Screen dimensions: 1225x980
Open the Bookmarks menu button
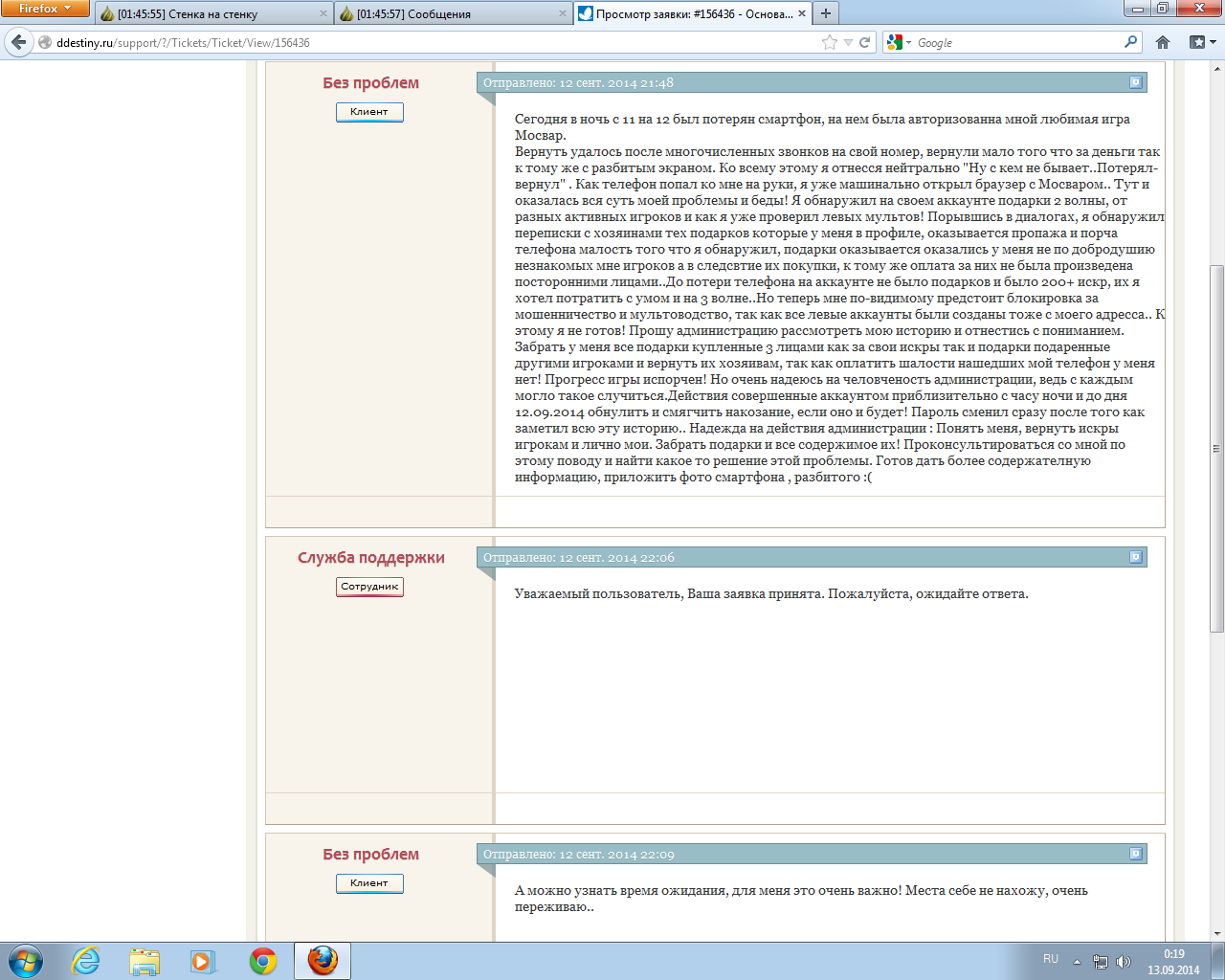(1202, 42)
